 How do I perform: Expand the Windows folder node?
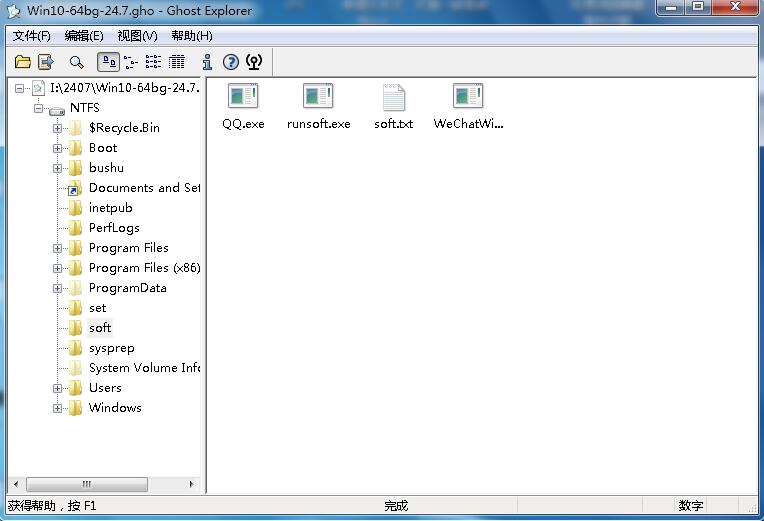(x=57, y=408)
